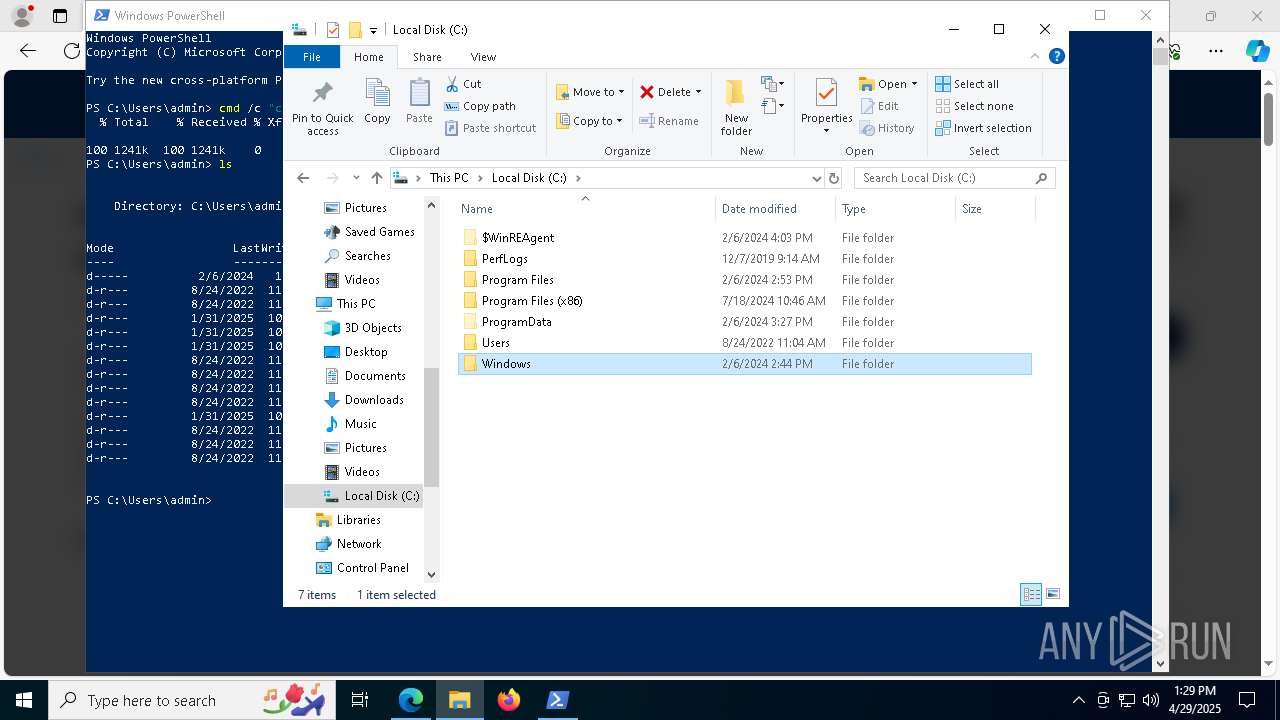Switch to details view layout

tap(1031, 594)
